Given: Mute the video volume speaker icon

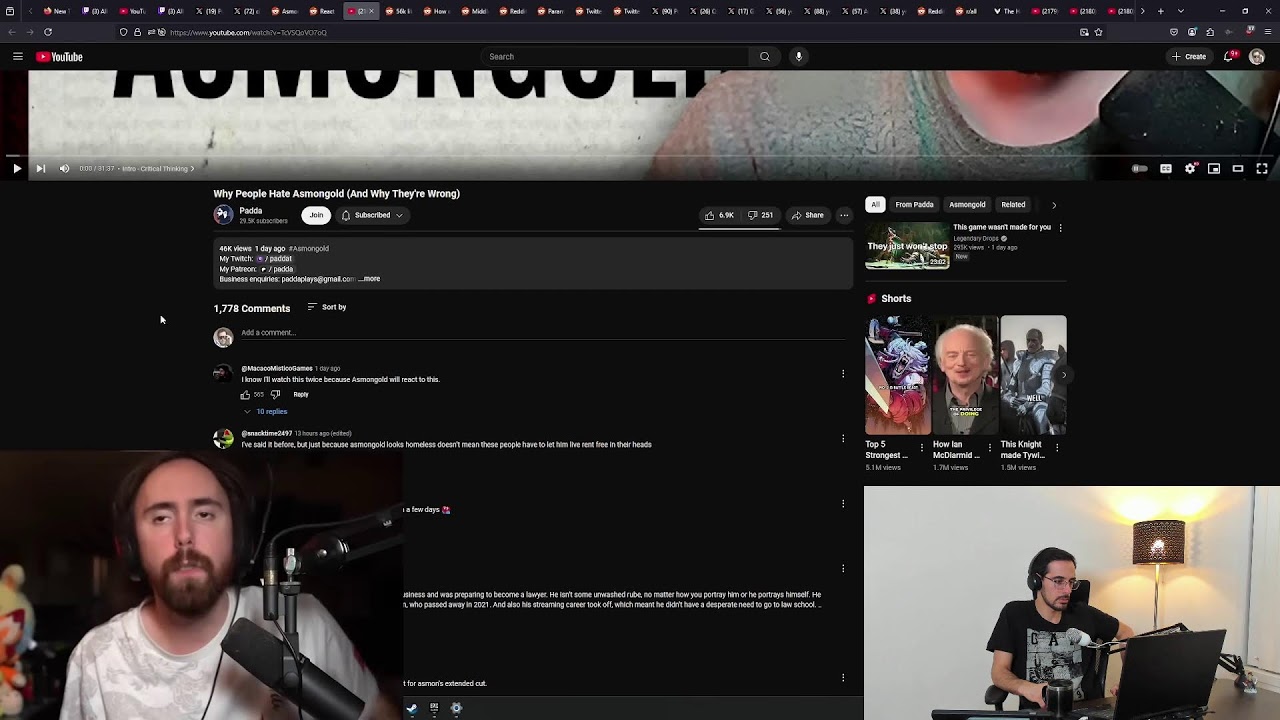Looking at the screenshot, I should 65,169.
